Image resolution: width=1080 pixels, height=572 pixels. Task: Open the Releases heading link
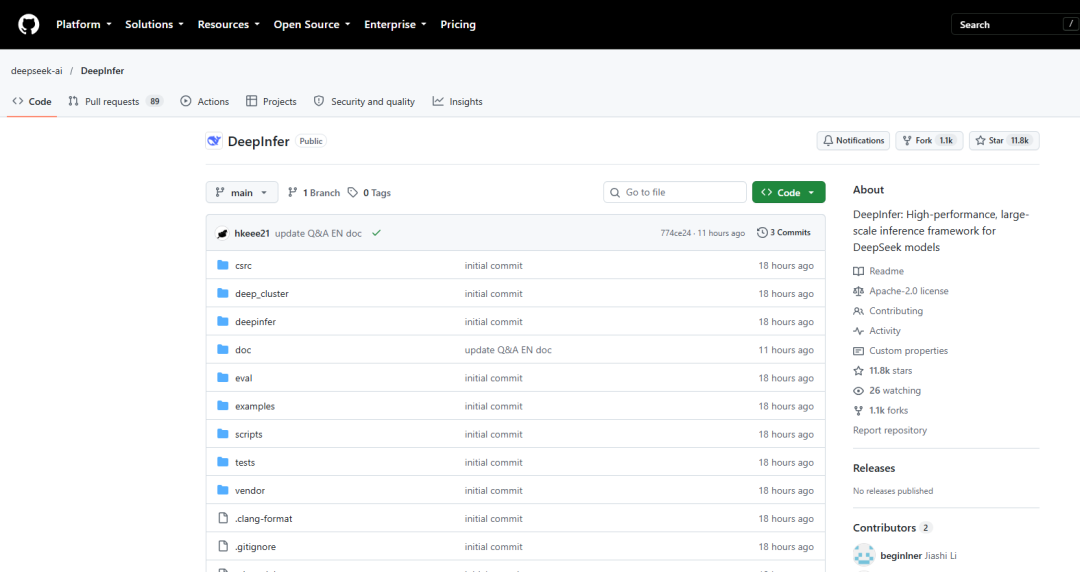[874, 468]
